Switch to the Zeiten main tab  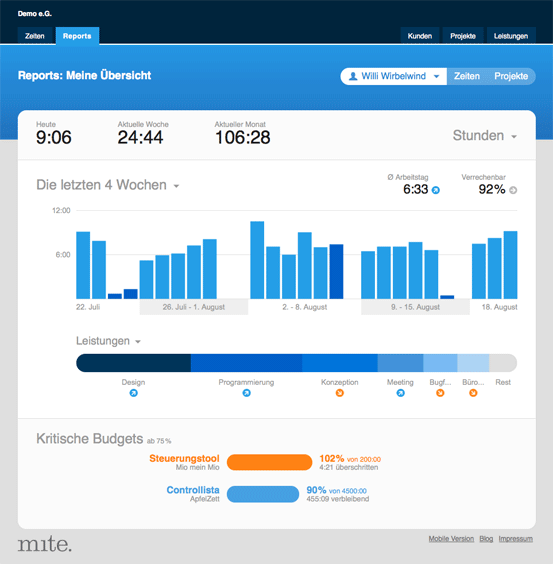(x=35, y=36)
